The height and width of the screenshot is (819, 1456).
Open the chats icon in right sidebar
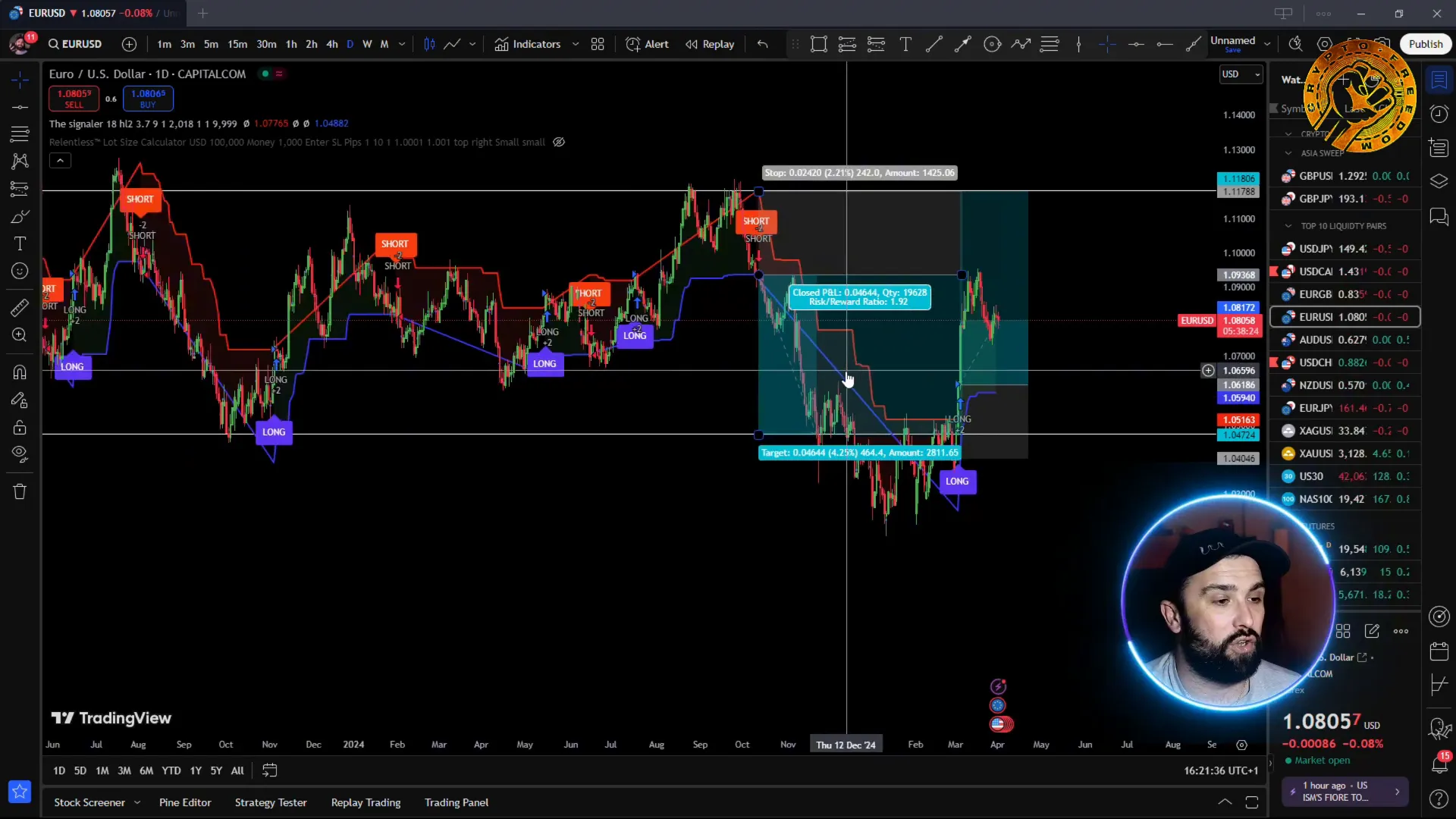1439,217
